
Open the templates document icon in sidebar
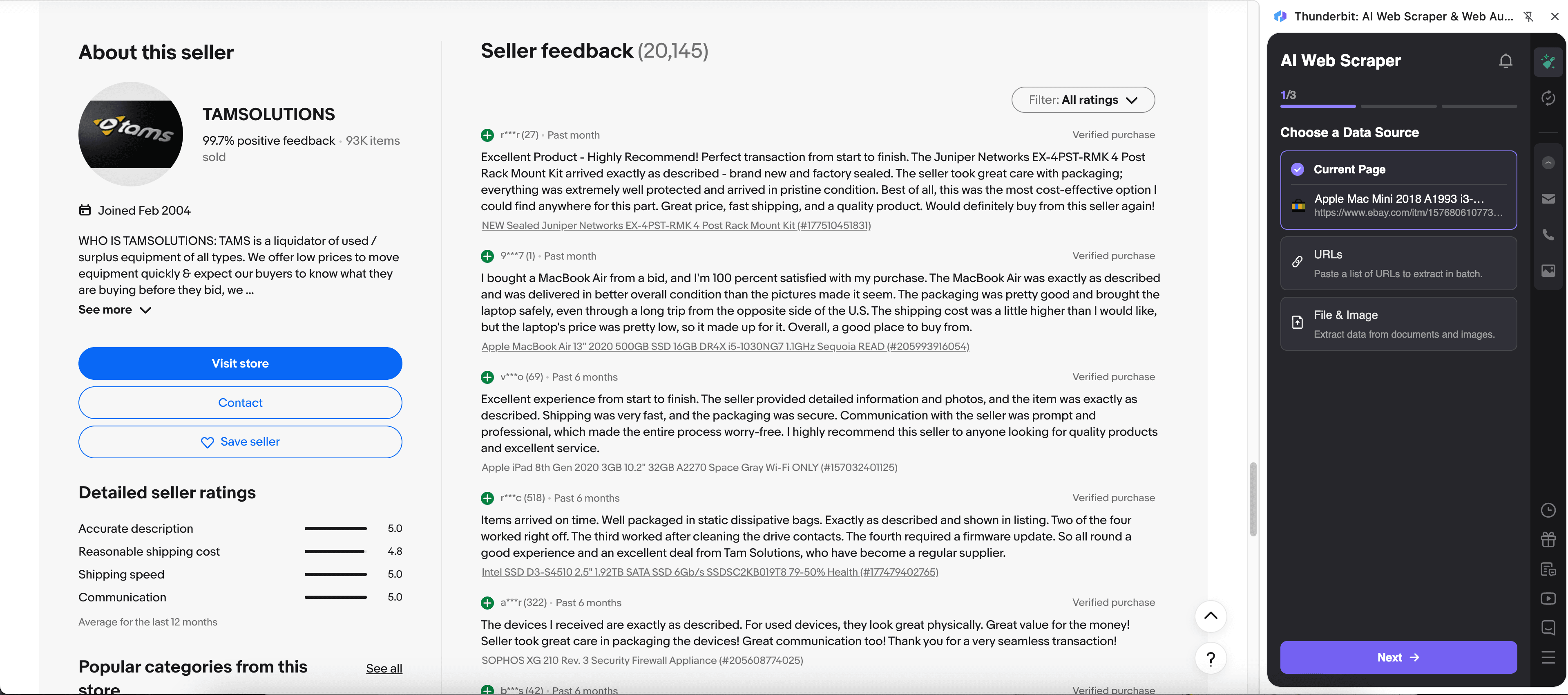(x=1548, y=569)
